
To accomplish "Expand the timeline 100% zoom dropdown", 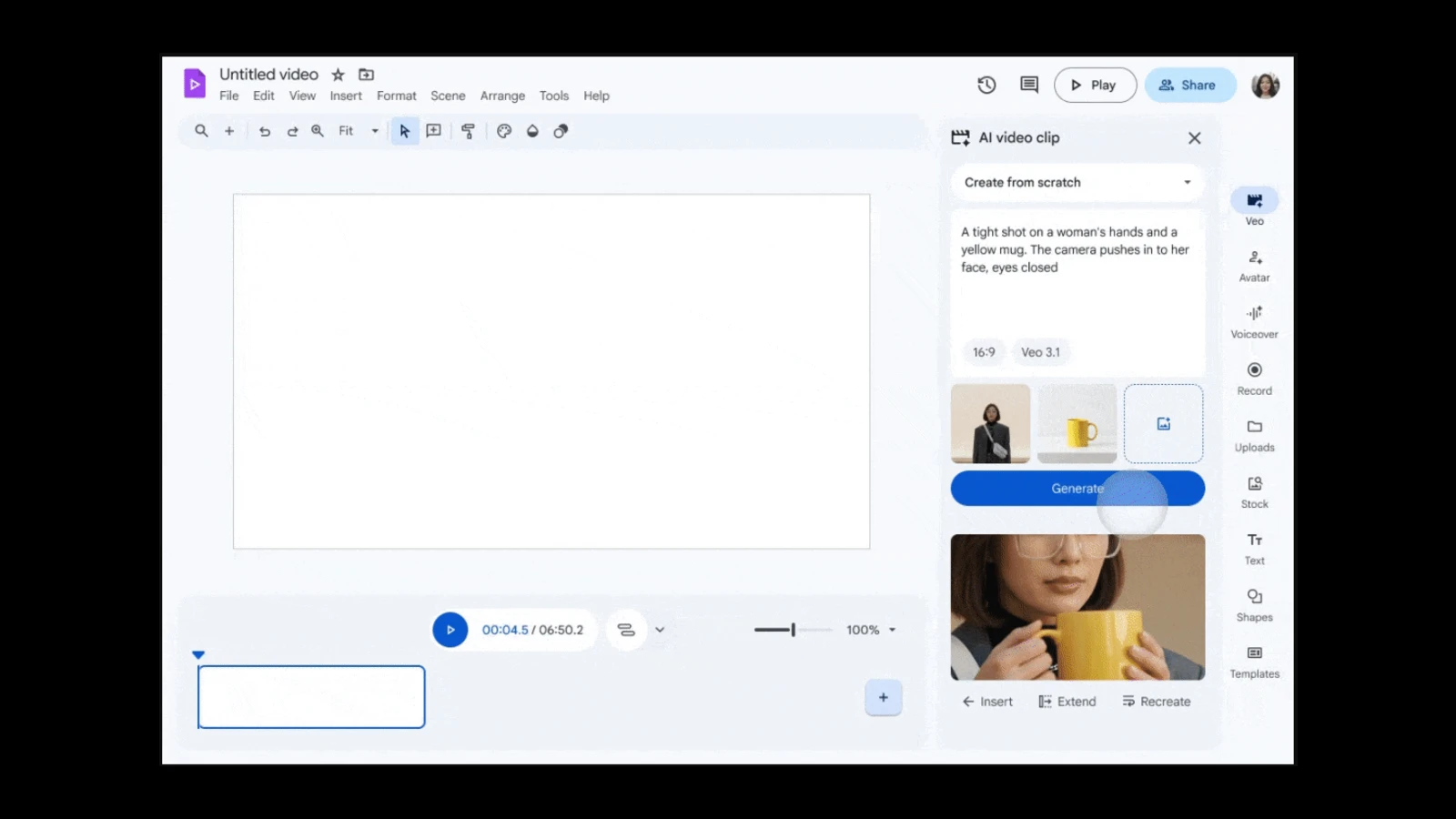I will (x=892, y=630).
